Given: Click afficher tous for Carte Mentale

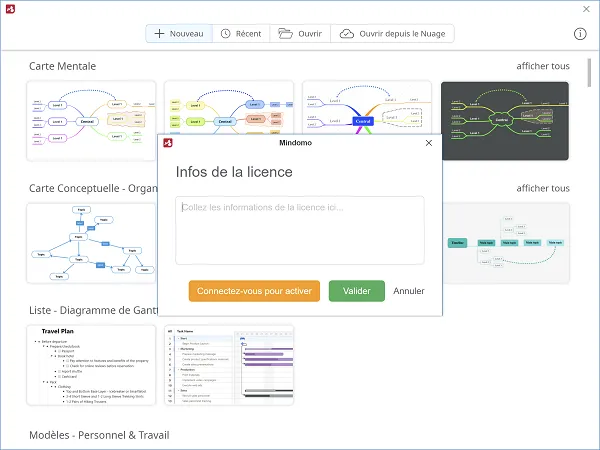Looking at the screenshot, I should point(543,66).
